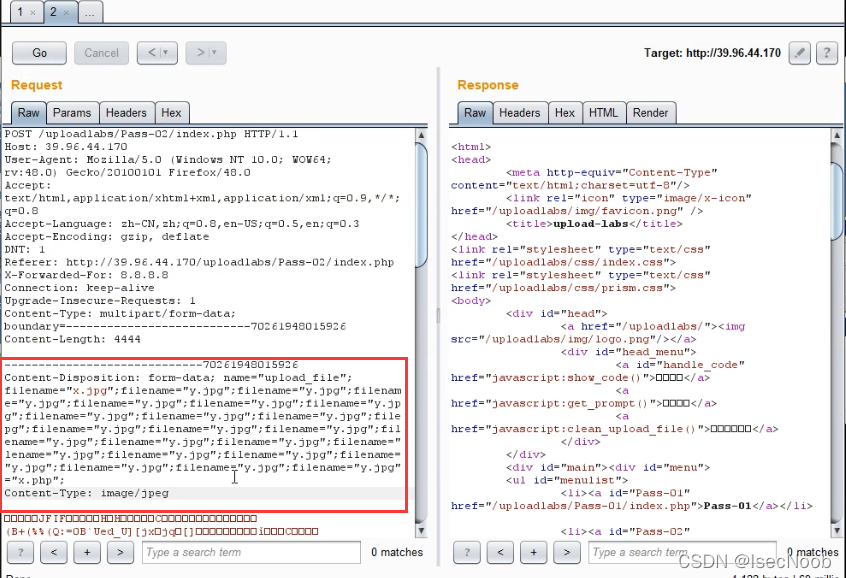This screenshot has height=578, width=846.
Task: Click response pane scrollbar down arrow
Action: 837,531
